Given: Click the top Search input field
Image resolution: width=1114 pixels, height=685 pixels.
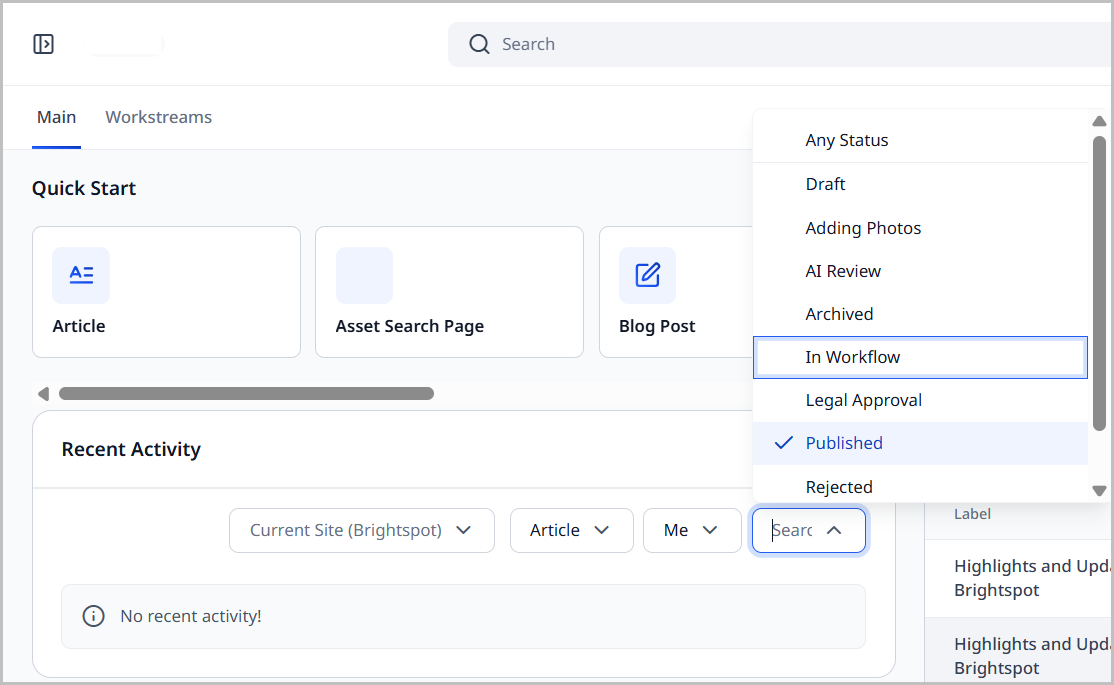Looking at the screenshot, I should pyautogui.click(x=600, y=44).
